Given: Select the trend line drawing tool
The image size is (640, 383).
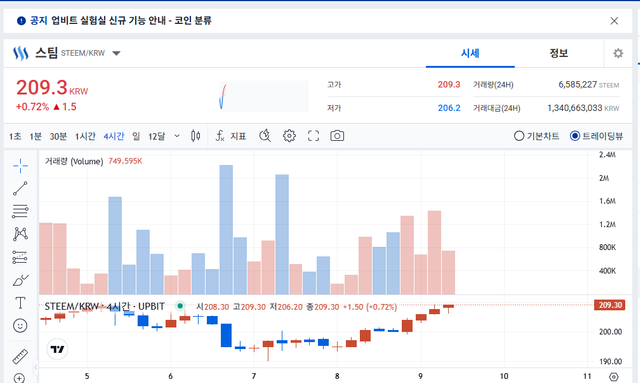Looking at the screenshot, I should pyautogui.click(x=20, y=189).
